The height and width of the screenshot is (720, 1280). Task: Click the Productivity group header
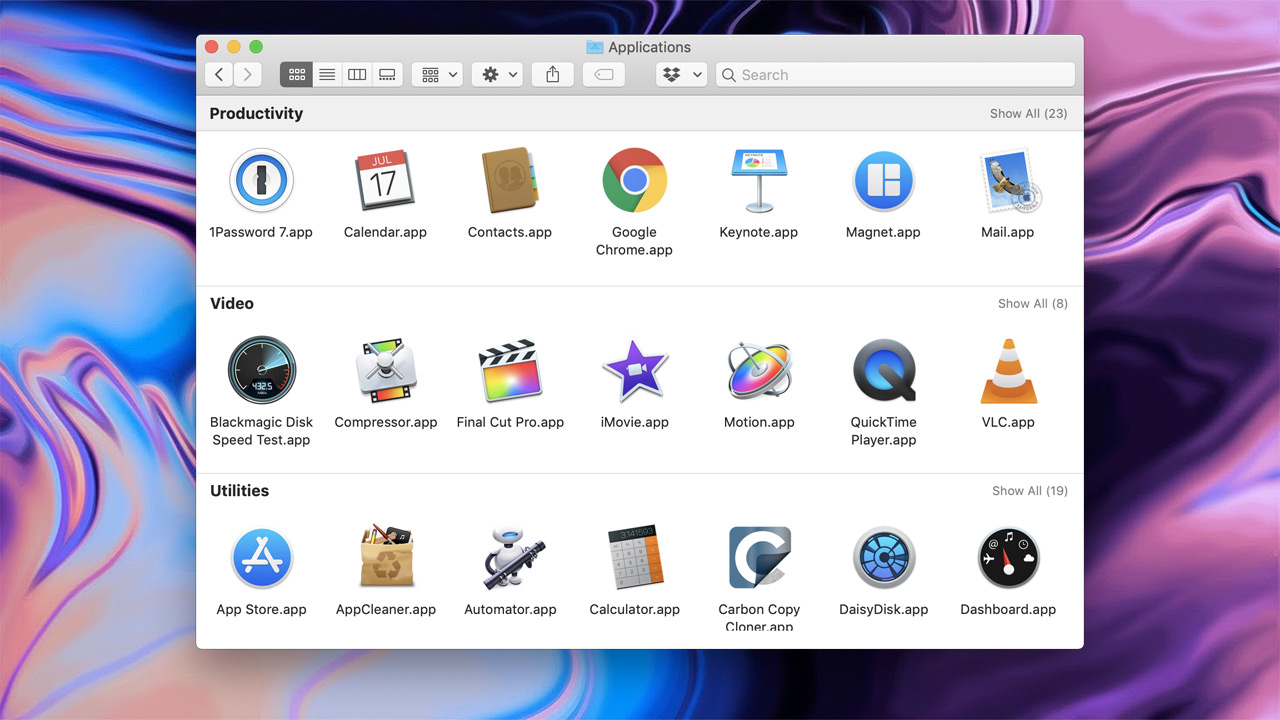[256, 114]
